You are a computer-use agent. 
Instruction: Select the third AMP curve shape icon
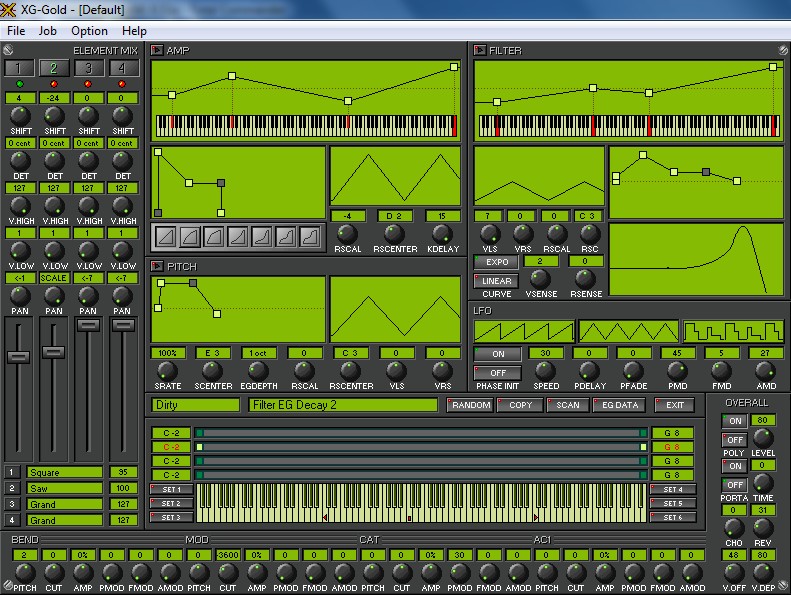pyautogui.click(x=214, y=237)
